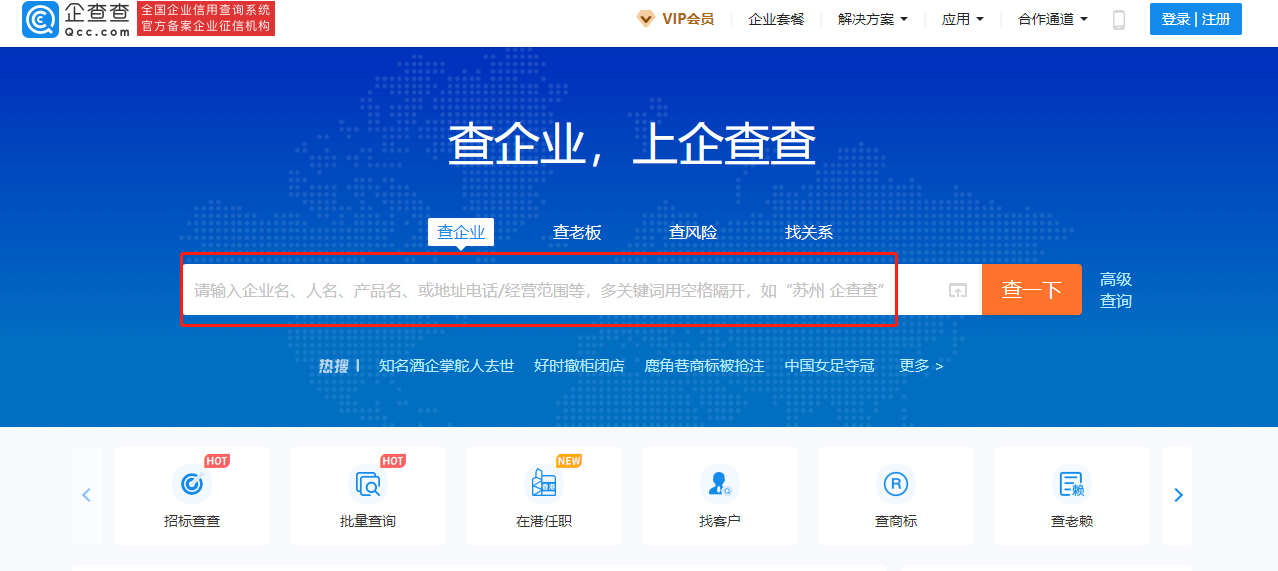Click hot search 知名酒企掌舵人去世
Viewport: 1278px width, 571px height.
446,366
